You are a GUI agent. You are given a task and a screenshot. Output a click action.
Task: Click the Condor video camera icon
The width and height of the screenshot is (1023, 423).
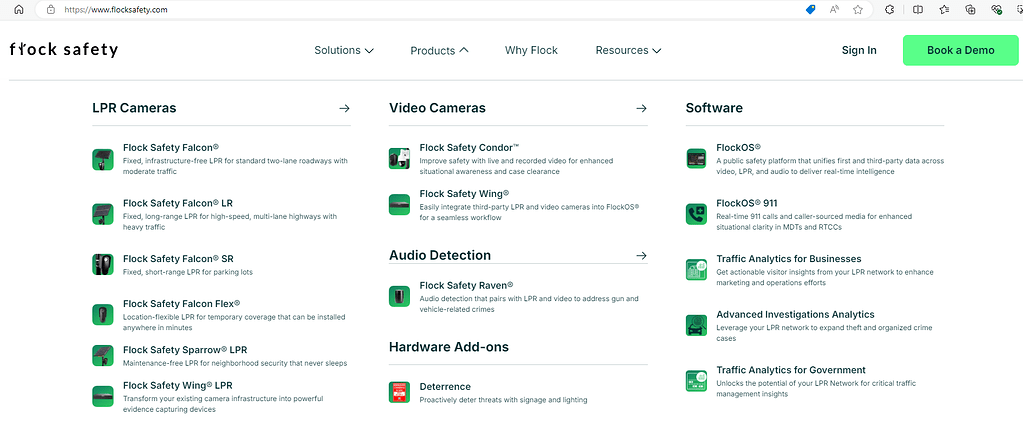[399, 159]
